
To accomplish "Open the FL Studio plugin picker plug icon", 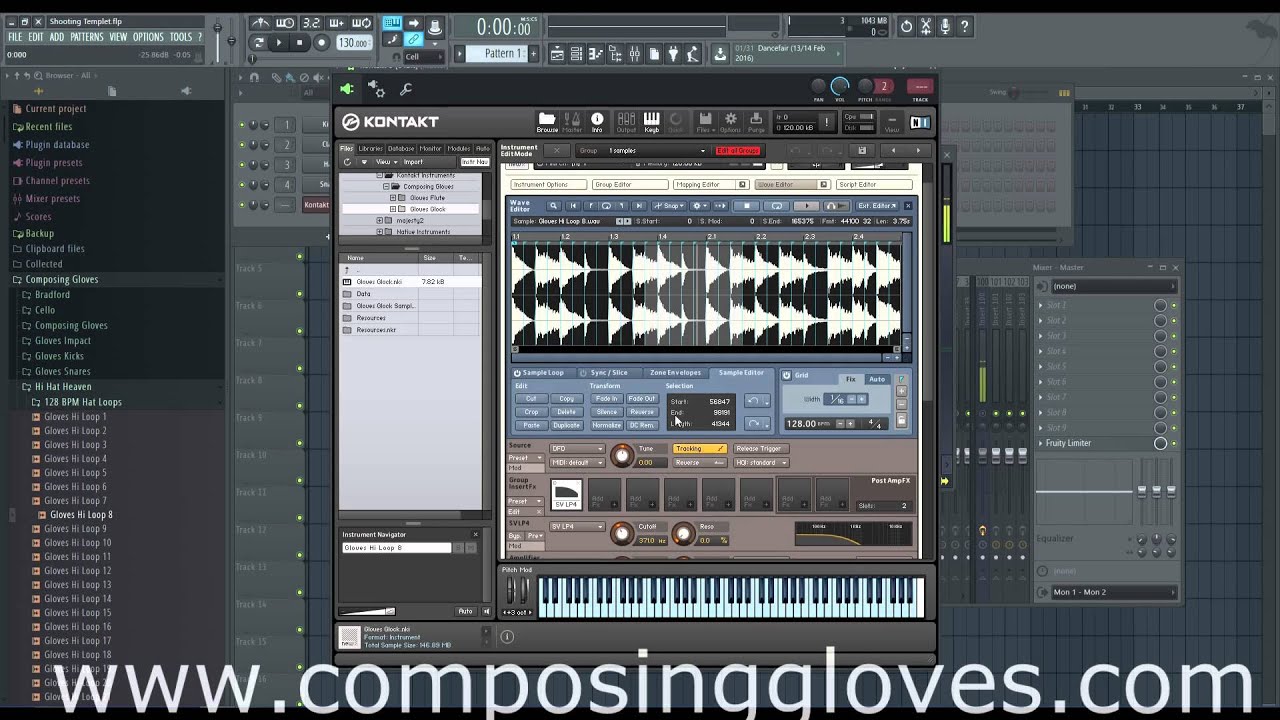I will click(x=673, y=54).
